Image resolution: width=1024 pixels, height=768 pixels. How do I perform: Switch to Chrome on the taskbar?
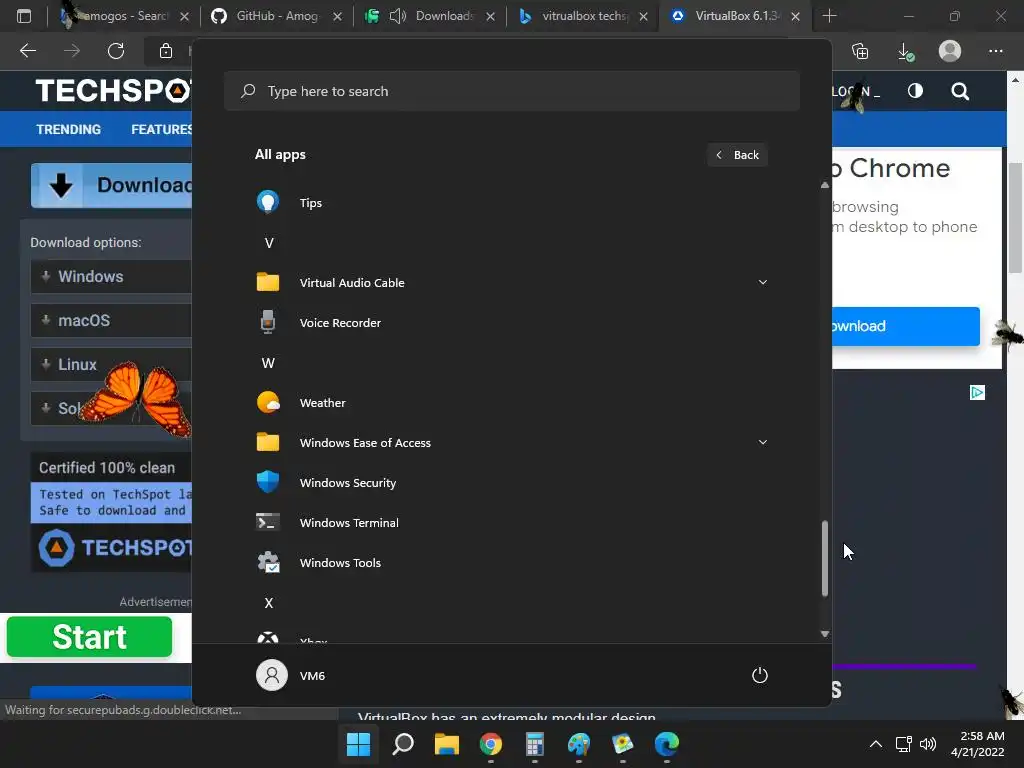click(x=490, y=744)
